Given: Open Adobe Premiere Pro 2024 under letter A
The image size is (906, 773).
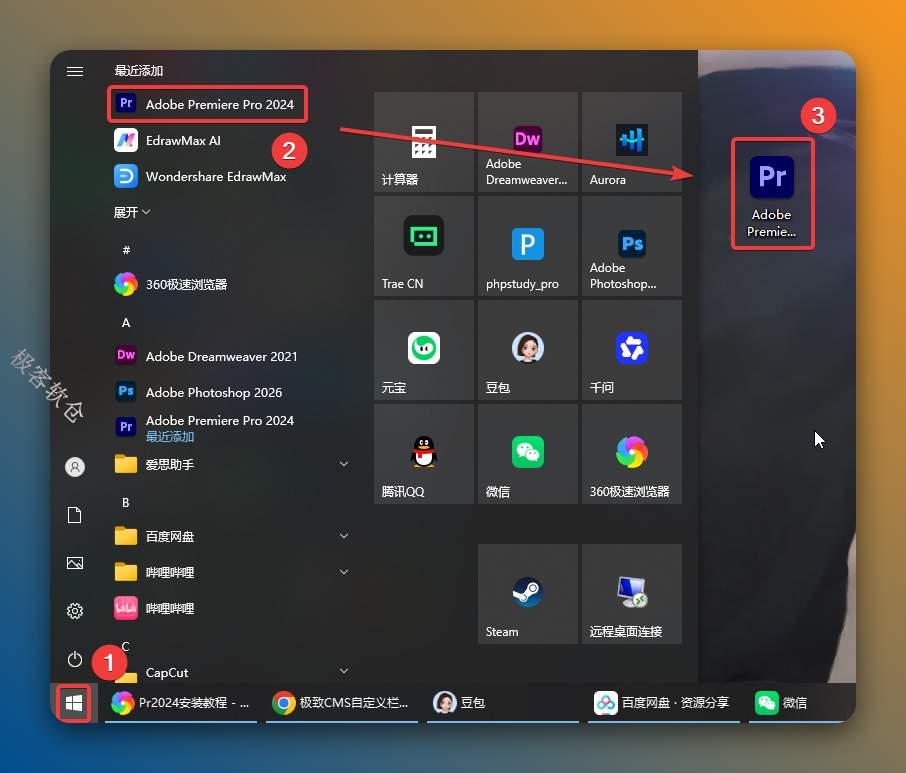Looking at the screenshot, I should [x=231, y=428].
